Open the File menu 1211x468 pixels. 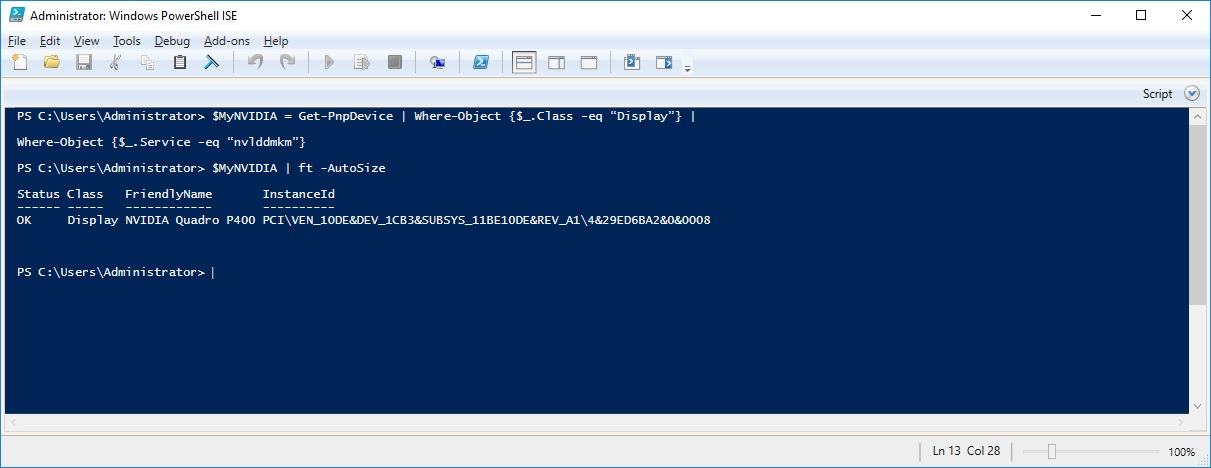pyautogui.click(x=17, y=41)
